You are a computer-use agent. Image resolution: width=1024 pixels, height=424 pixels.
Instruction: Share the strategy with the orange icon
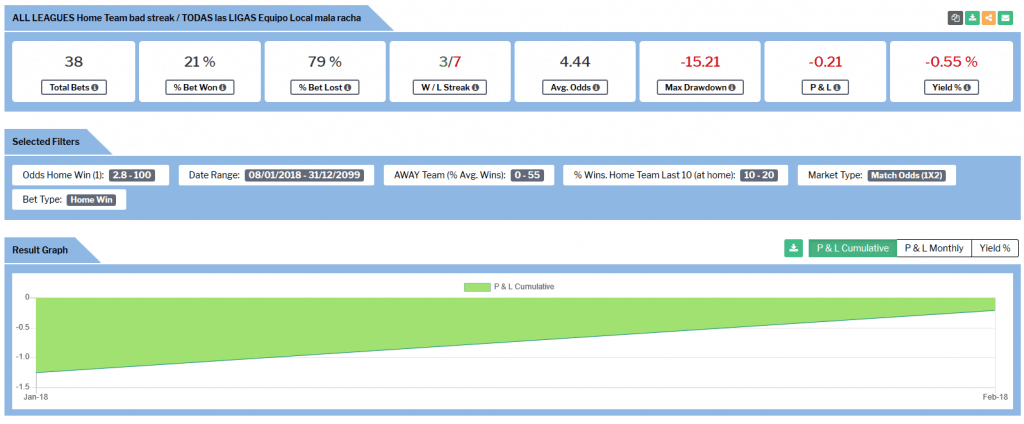click(x=989, y=18)
